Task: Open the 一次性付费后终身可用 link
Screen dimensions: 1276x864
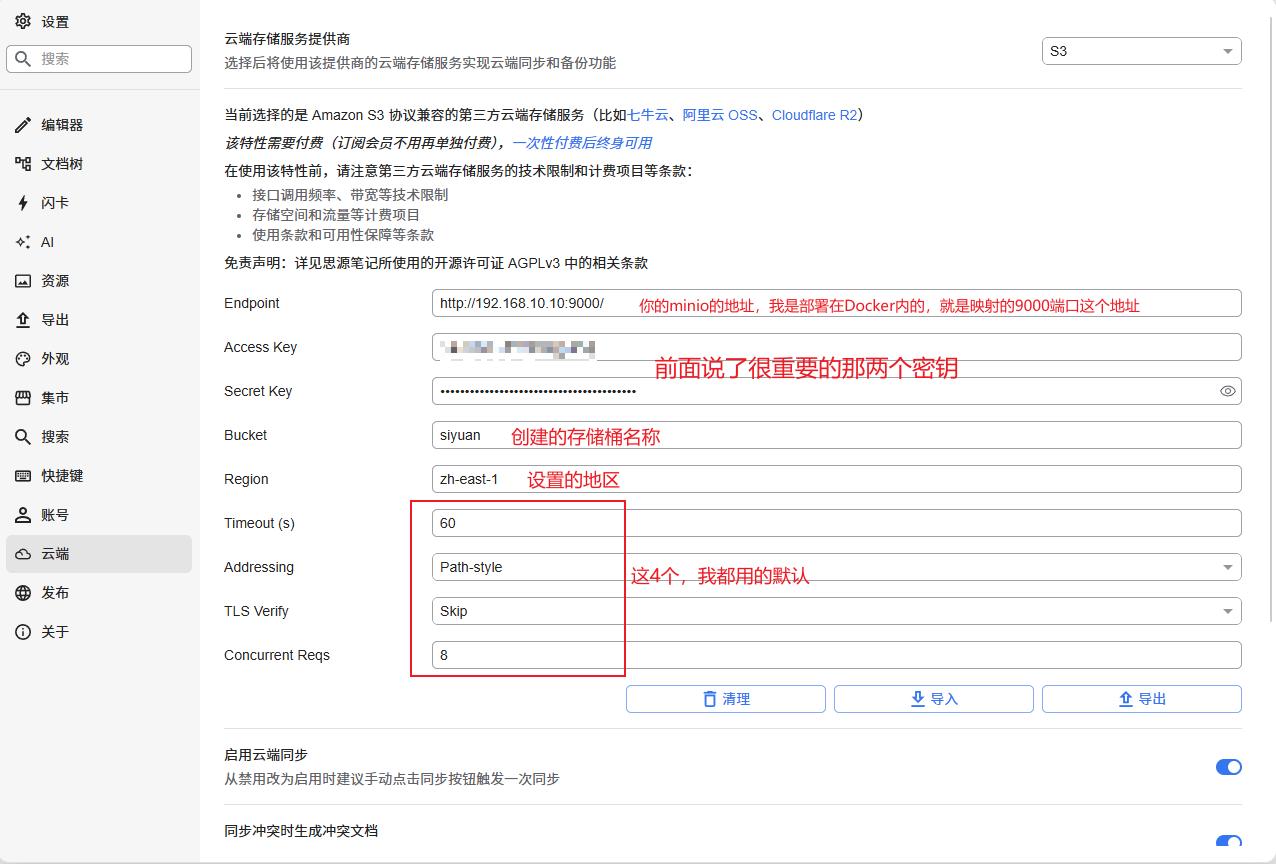Action: point(582,143)
